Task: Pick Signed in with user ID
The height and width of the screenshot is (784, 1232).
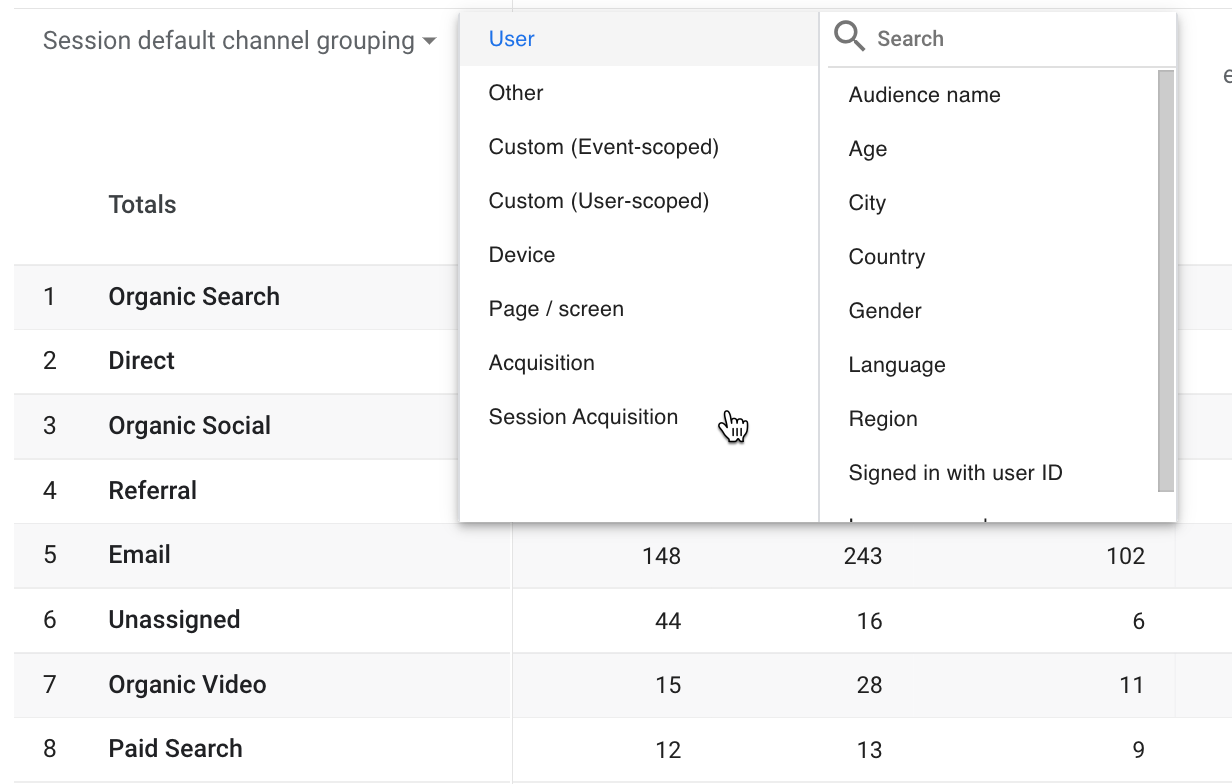Action: pos(955,473)
